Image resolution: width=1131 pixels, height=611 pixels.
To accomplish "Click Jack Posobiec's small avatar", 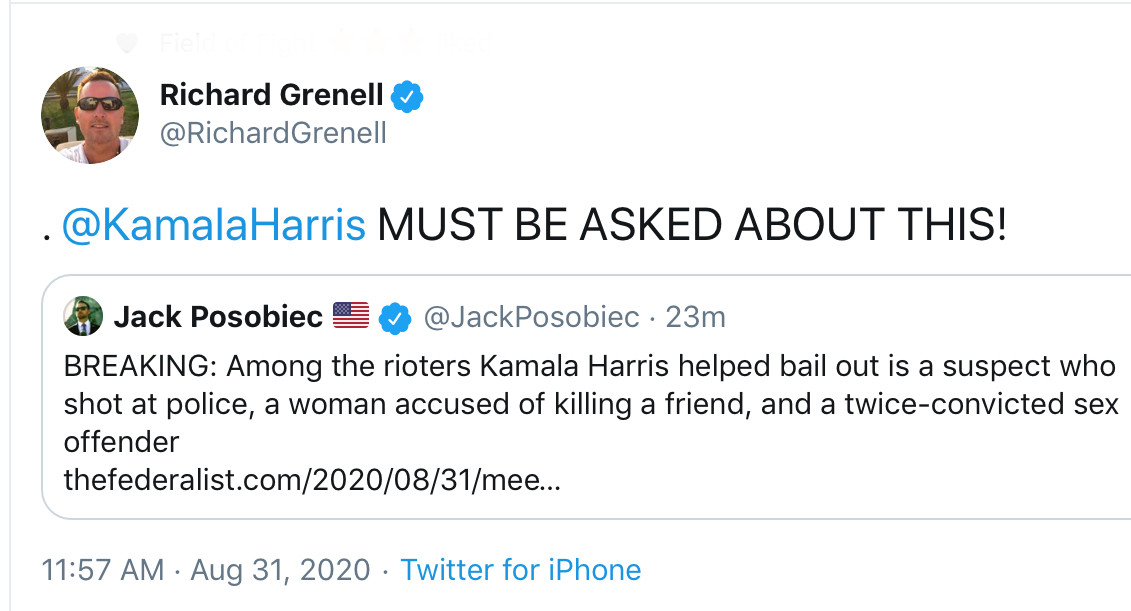I will (83, 317).
